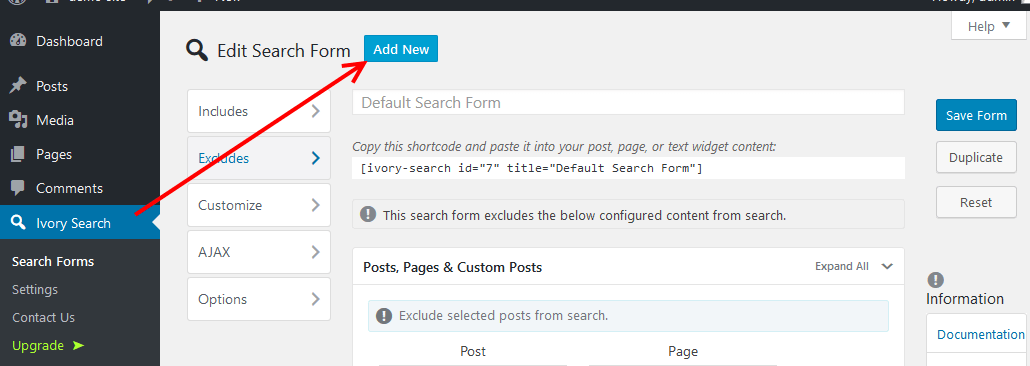Viewport: 1030px width, 366px height.
Task: Click the Page column label
Action: pos(683,352)
